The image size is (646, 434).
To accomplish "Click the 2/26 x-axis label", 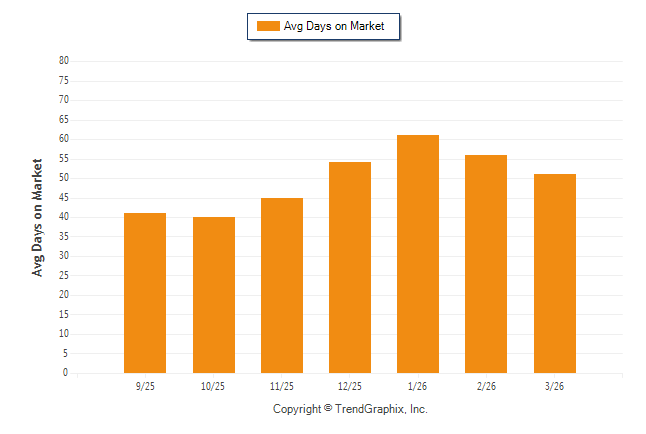I will [486, 386].
